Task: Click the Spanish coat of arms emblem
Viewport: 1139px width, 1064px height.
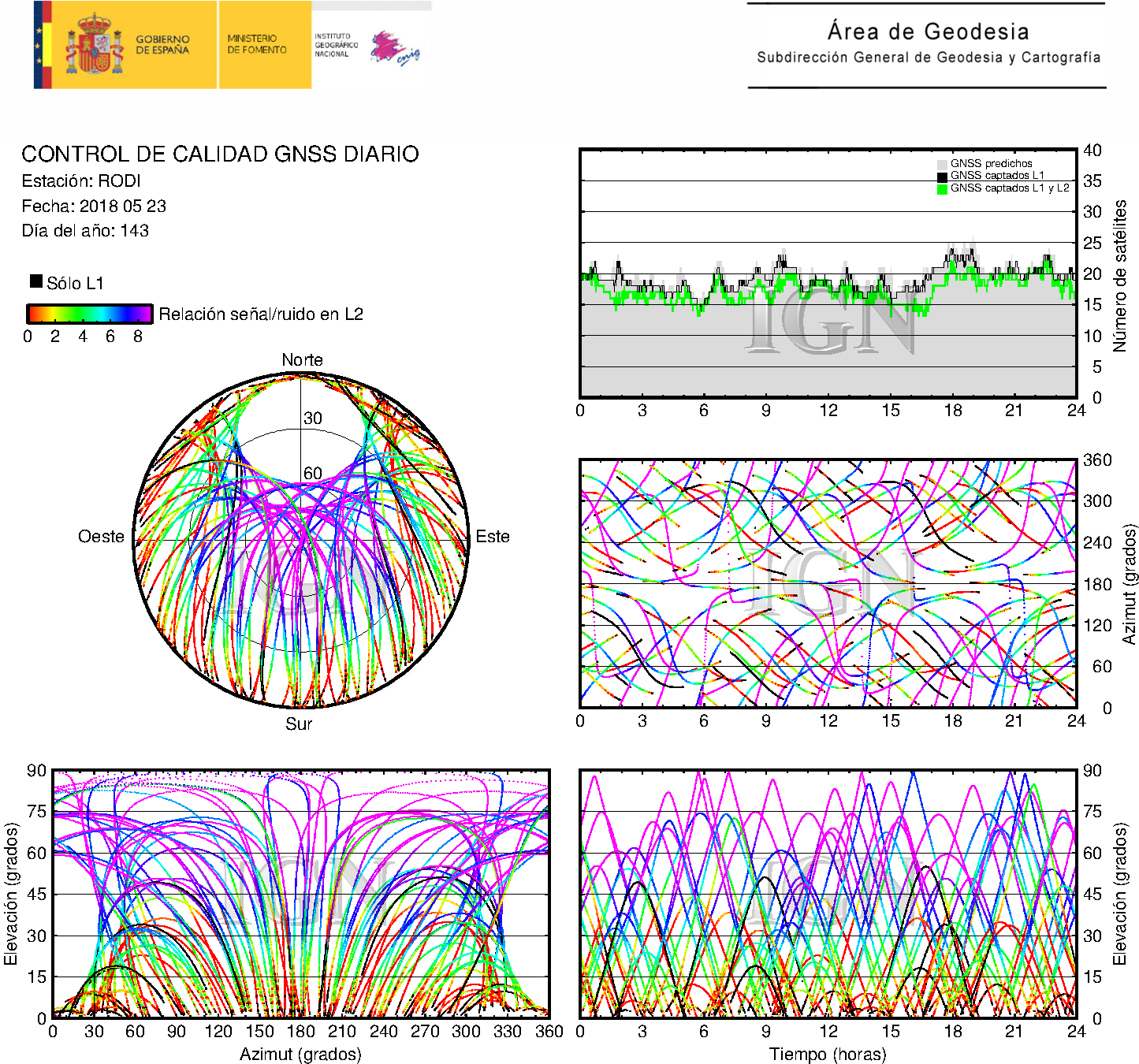Action: (94, 46)
